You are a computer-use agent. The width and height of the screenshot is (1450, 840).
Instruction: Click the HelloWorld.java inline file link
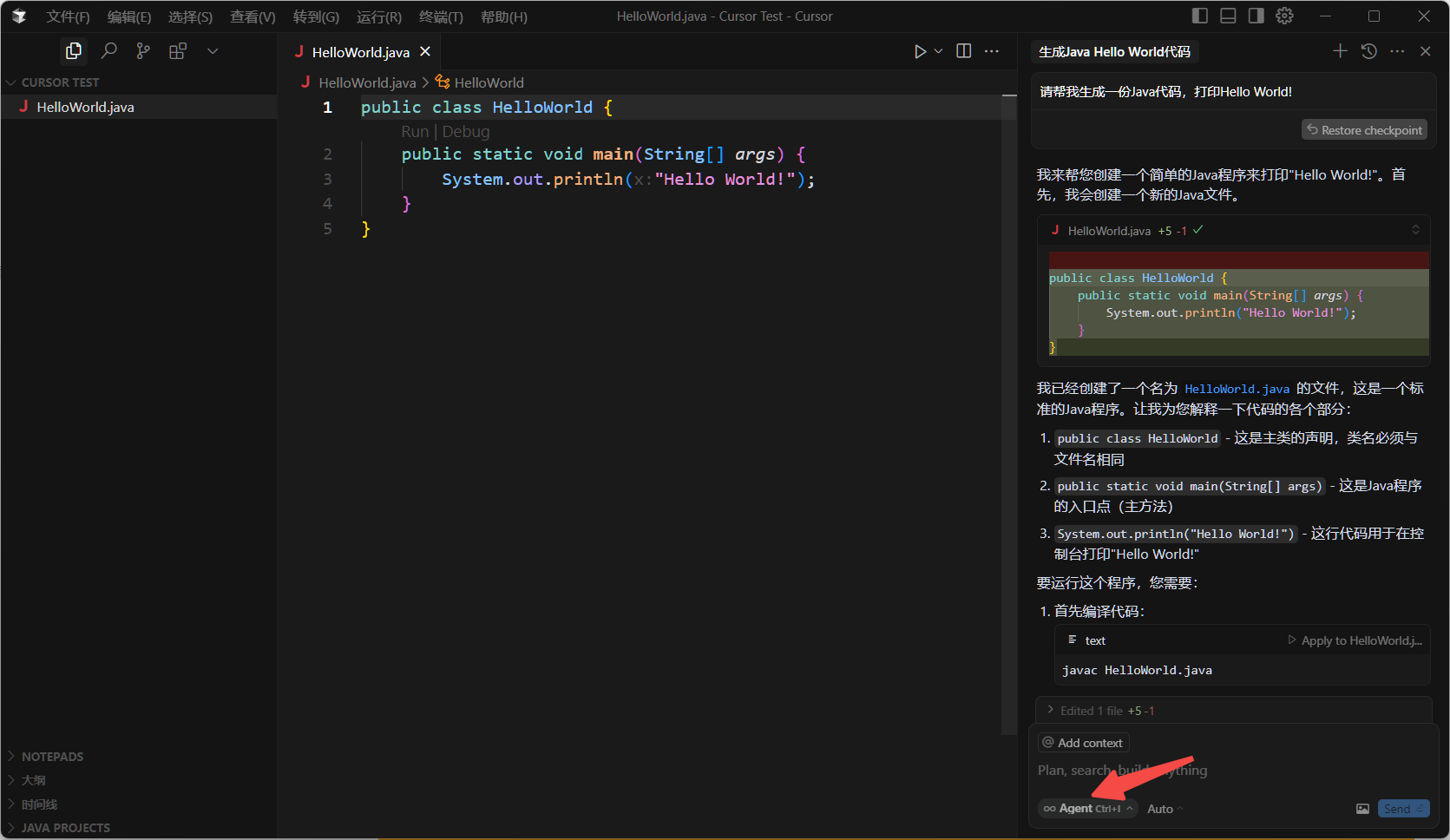[x=1237, y=389]
